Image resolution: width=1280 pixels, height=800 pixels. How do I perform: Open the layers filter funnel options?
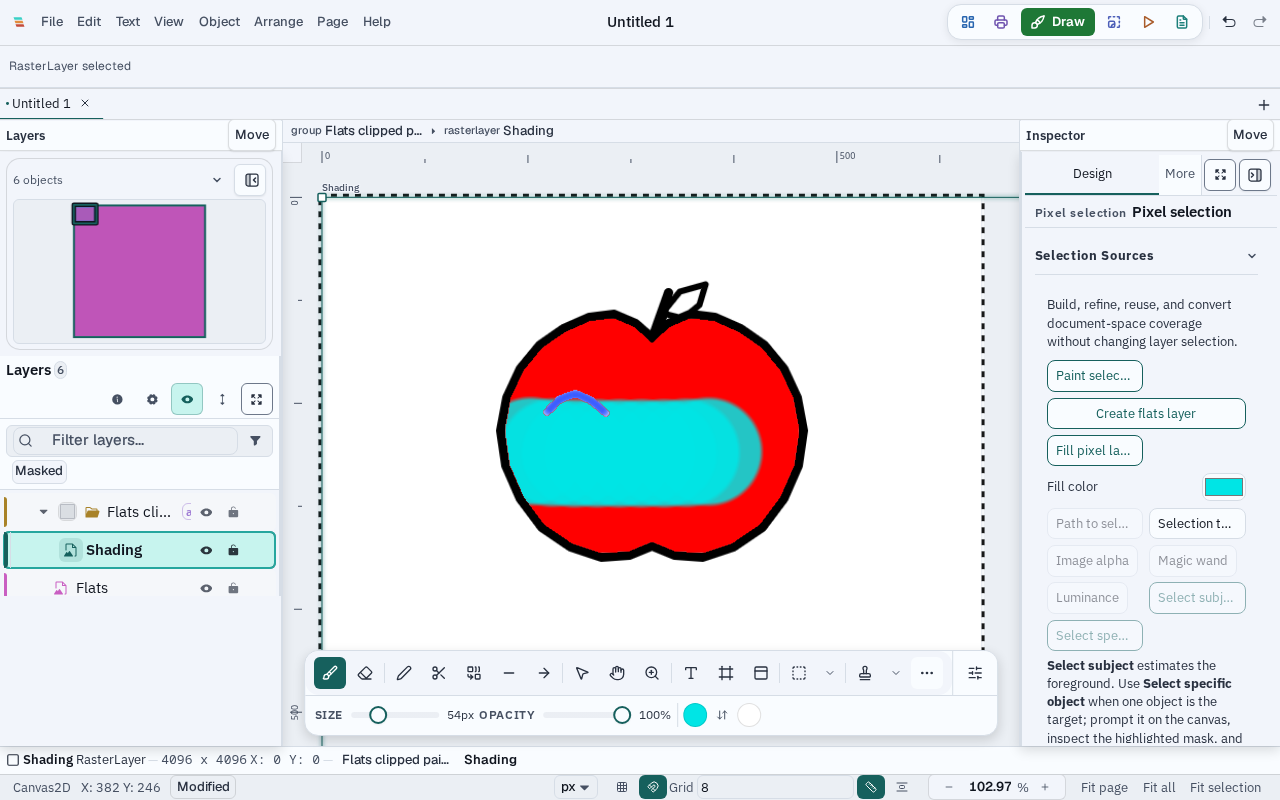tap(255, 440)
